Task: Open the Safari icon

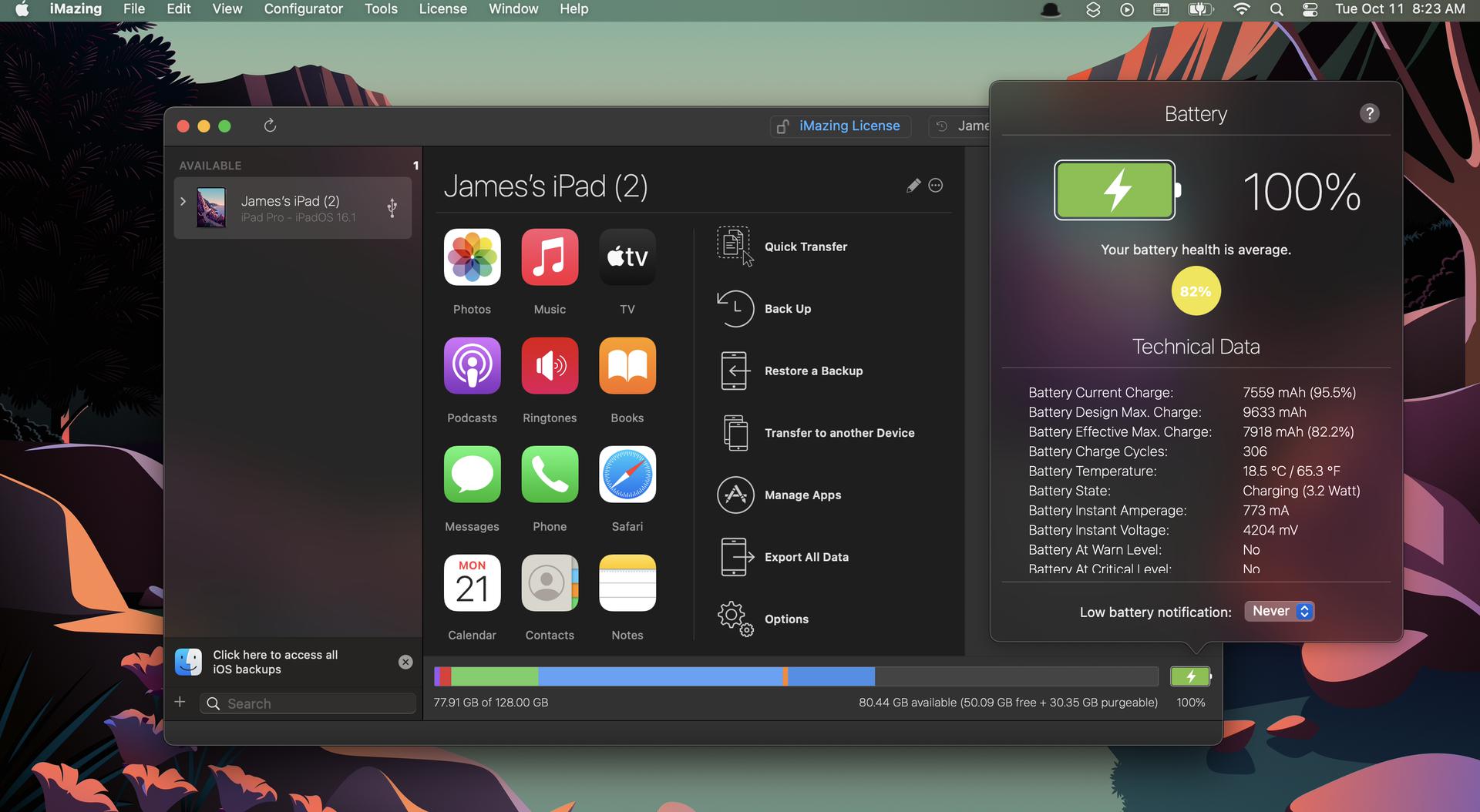Action: point(627,475)
